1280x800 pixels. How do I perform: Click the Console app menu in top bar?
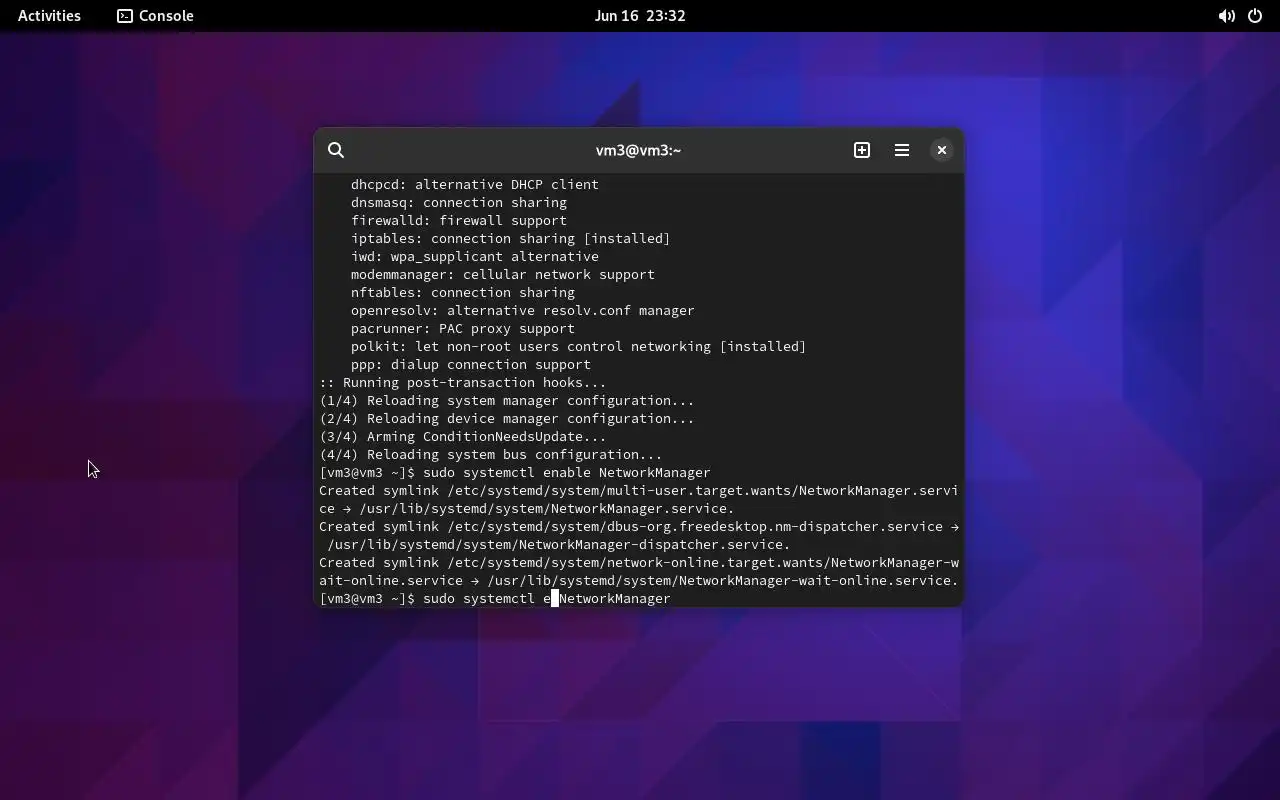(x=156, y=16)
